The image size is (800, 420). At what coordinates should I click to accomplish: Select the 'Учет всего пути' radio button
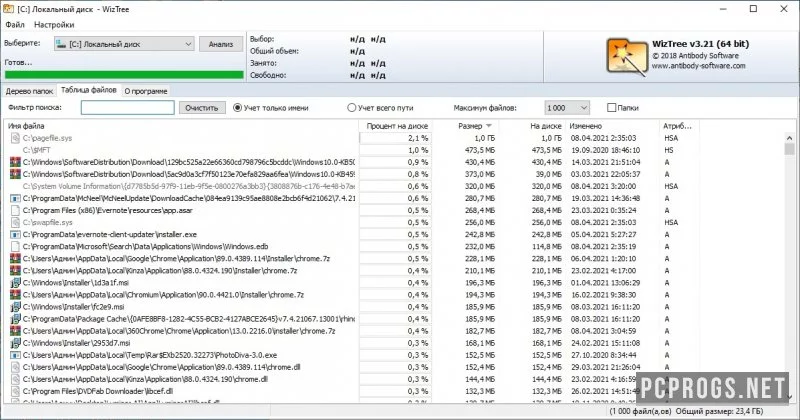click(352, 108)
